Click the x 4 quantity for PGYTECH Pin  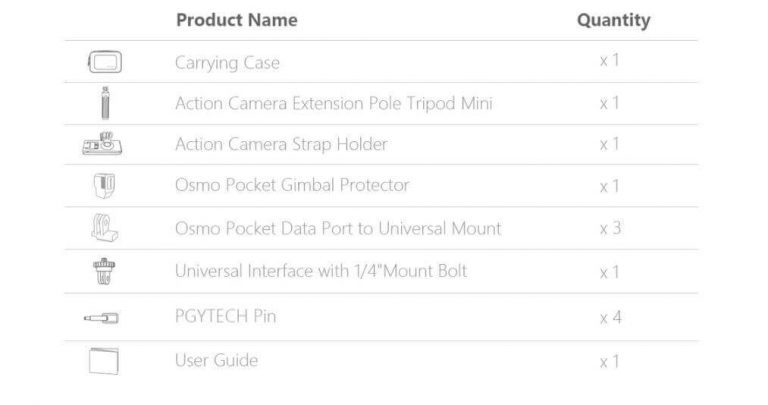pyautogui.click(x=611, y=317)
